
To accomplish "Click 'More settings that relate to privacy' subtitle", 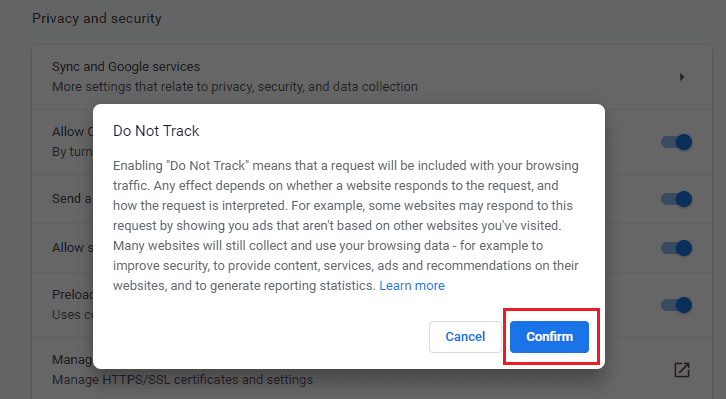I will click(x=235, y=87).
